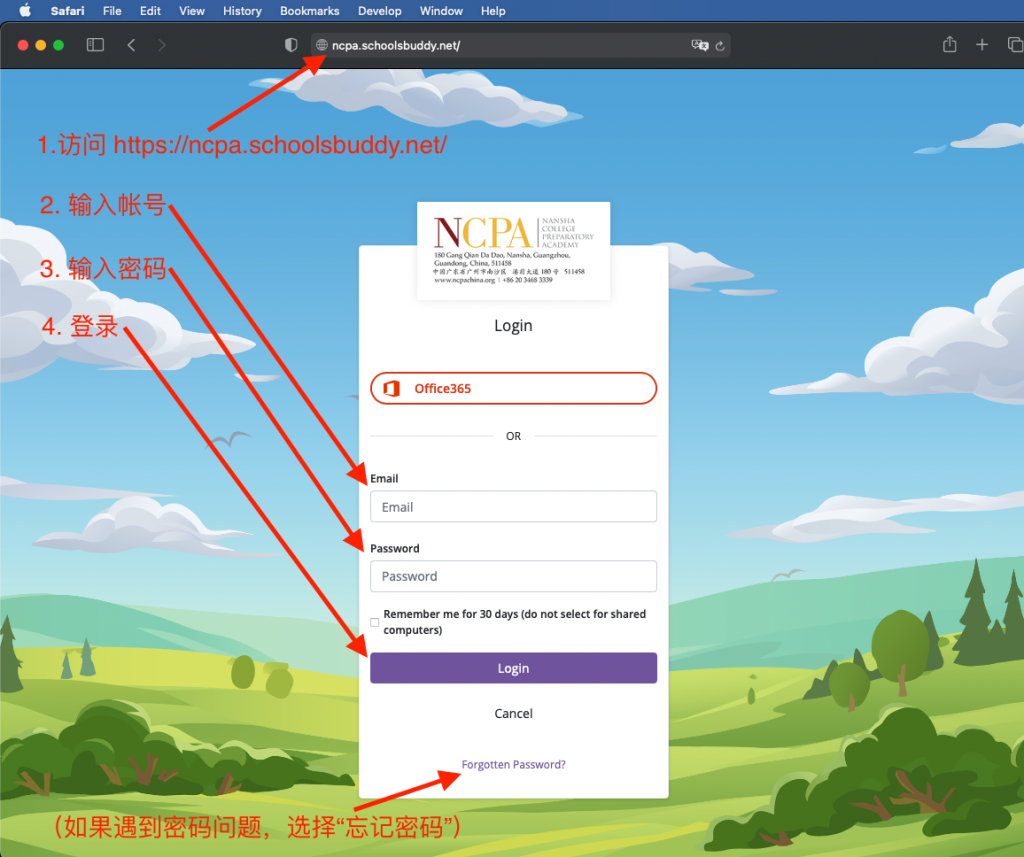
Task: Open the Bookmarks menu
Action: coord(309,11)
